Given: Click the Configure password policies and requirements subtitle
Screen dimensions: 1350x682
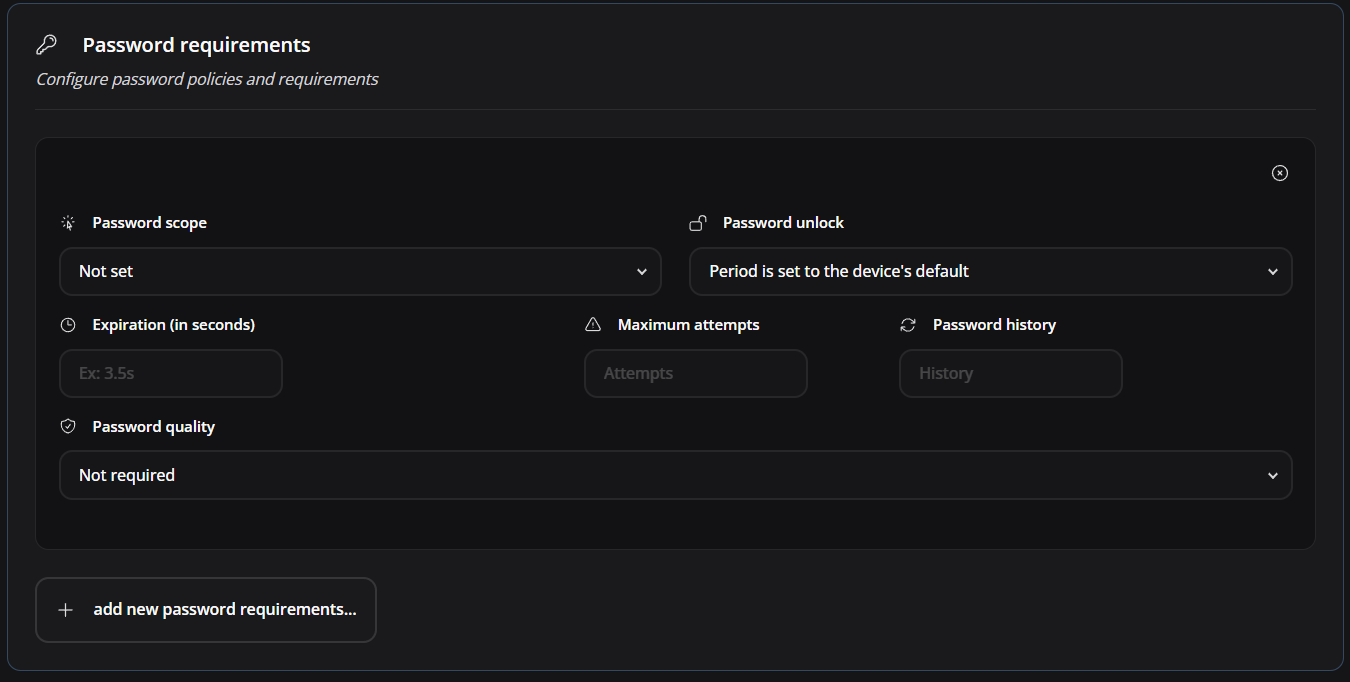Looking at the screenshot, I should [207, 79].
